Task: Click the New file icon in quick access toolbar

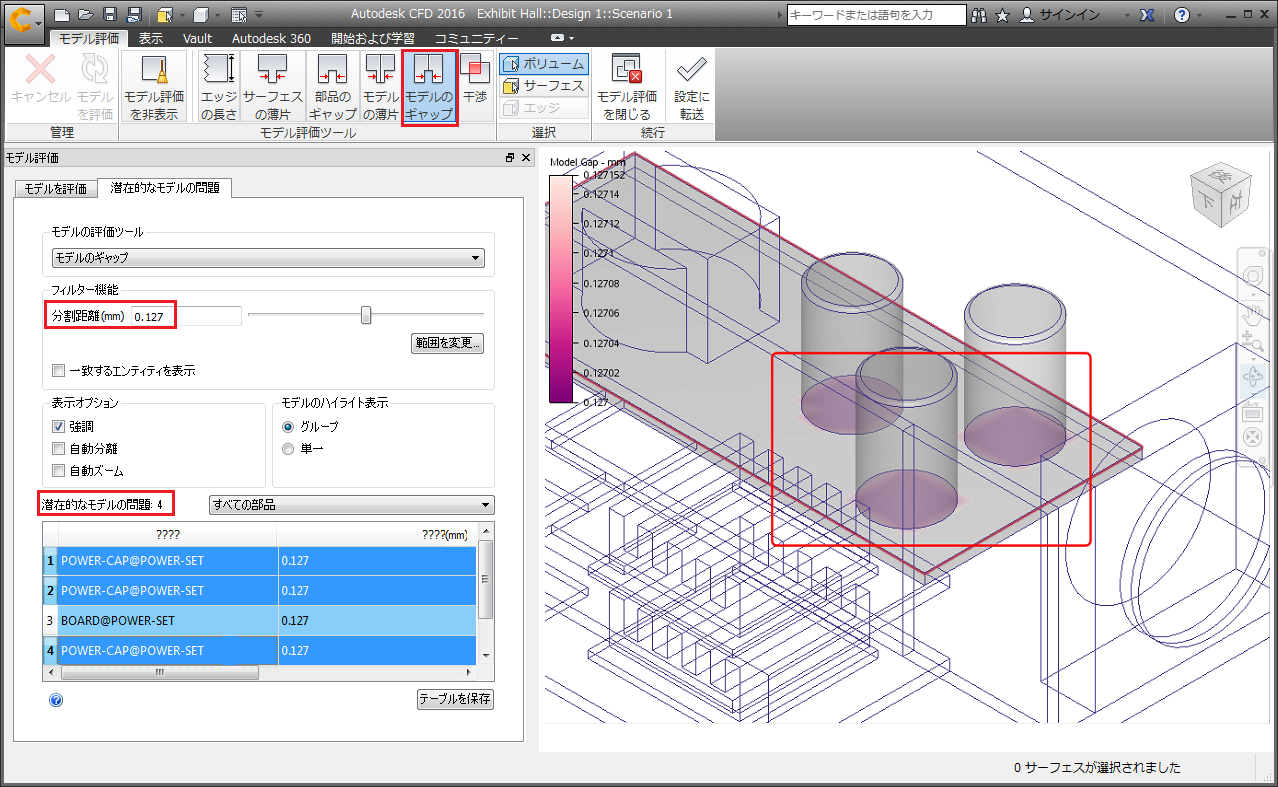Action: 62,15
